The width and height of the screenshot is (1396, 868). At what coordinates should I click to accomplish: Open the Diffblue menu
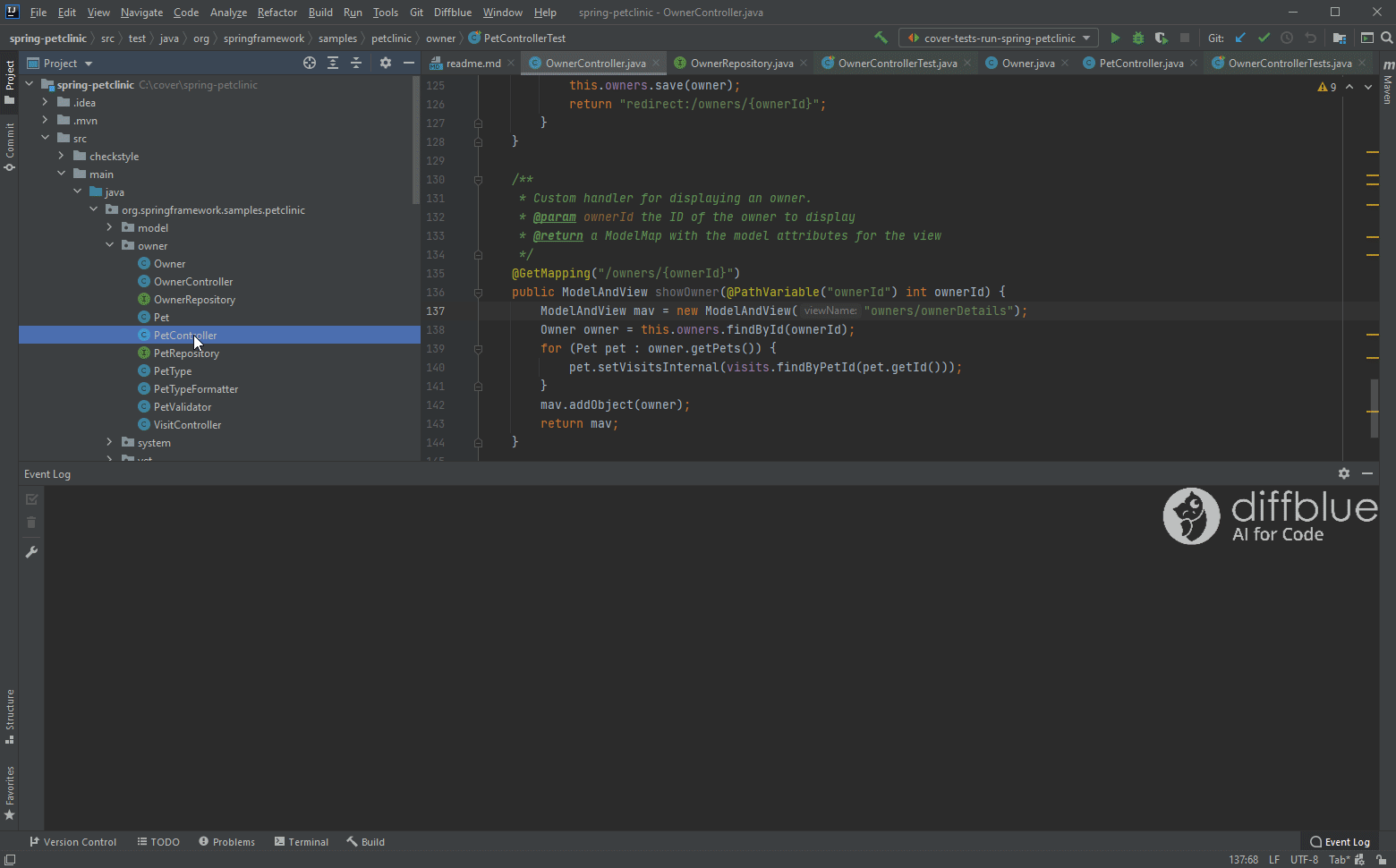click(x=452, y=13)
